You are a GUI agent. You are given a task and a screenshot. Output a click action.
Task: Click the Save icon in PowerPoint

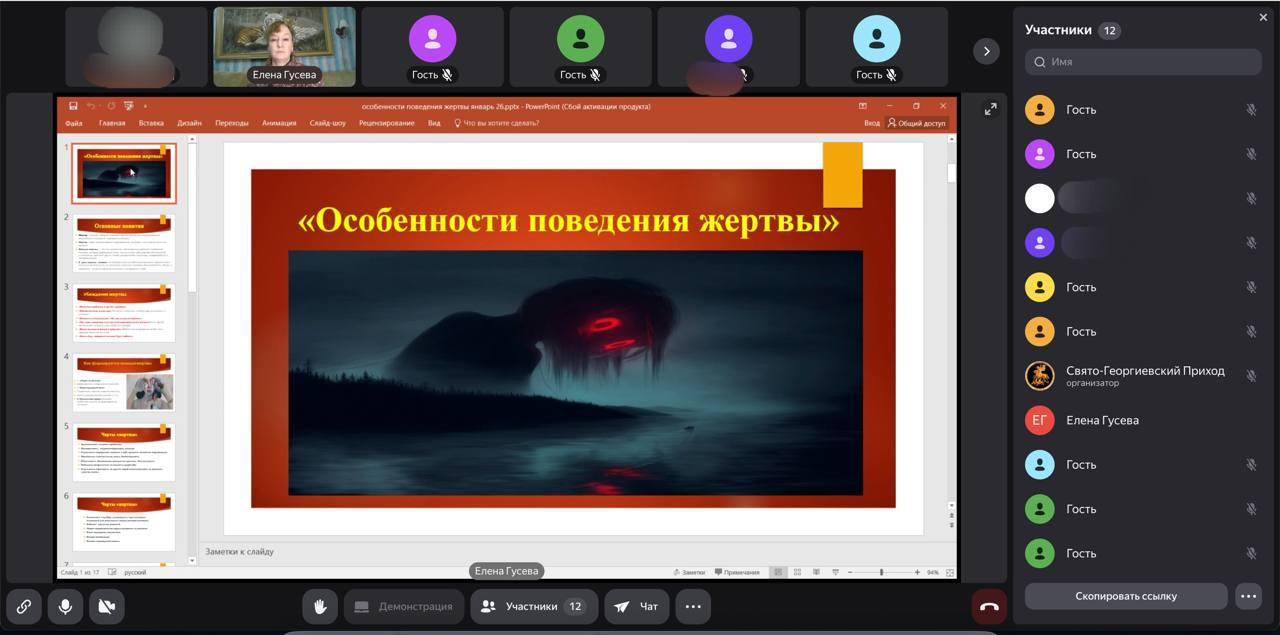[73, 106]
